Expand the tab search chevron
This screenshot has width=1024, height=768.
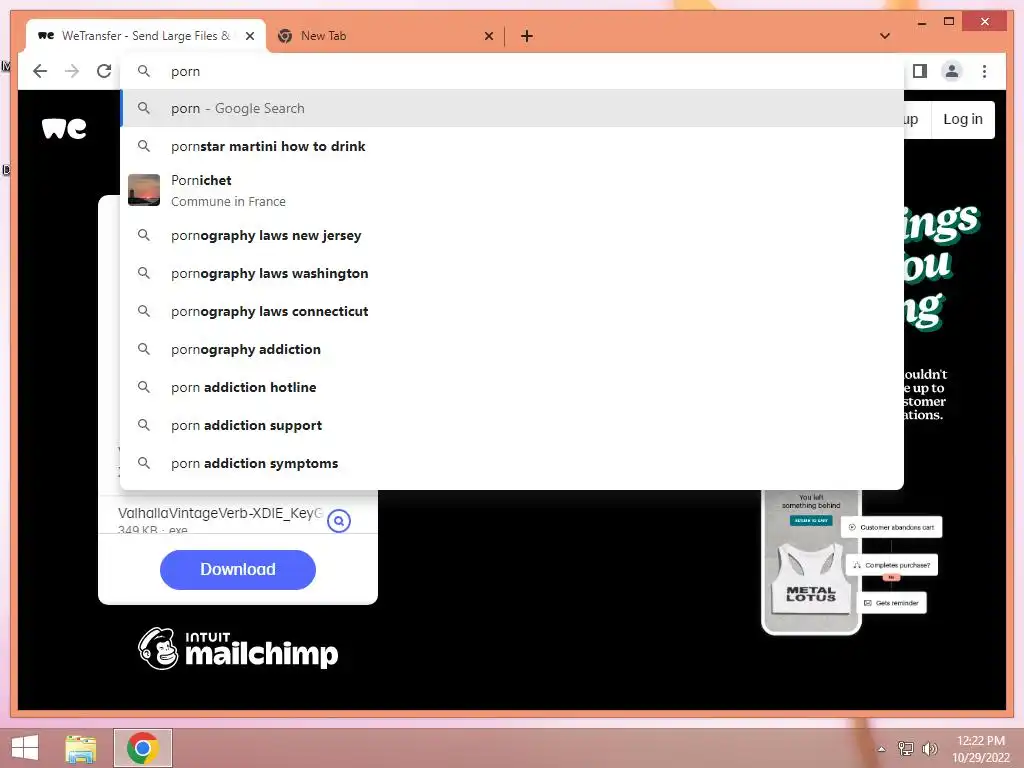(885, 36)
